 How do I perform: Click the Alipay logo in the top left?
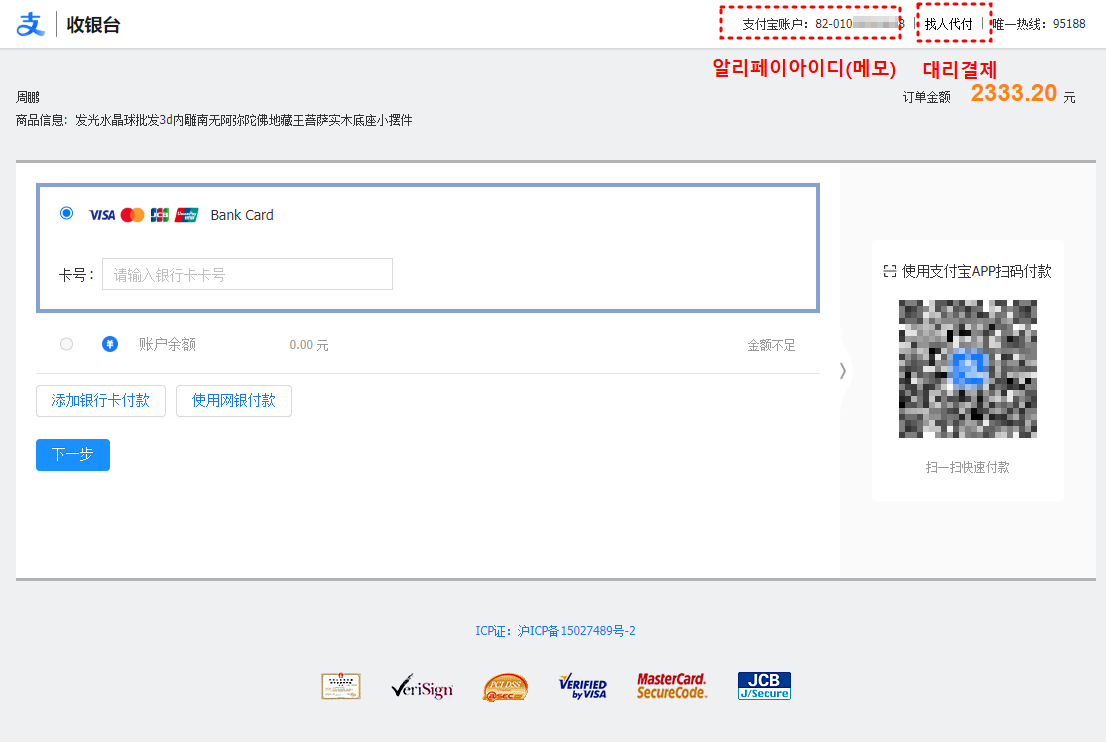pyautogui.click(x=30, y=23)
